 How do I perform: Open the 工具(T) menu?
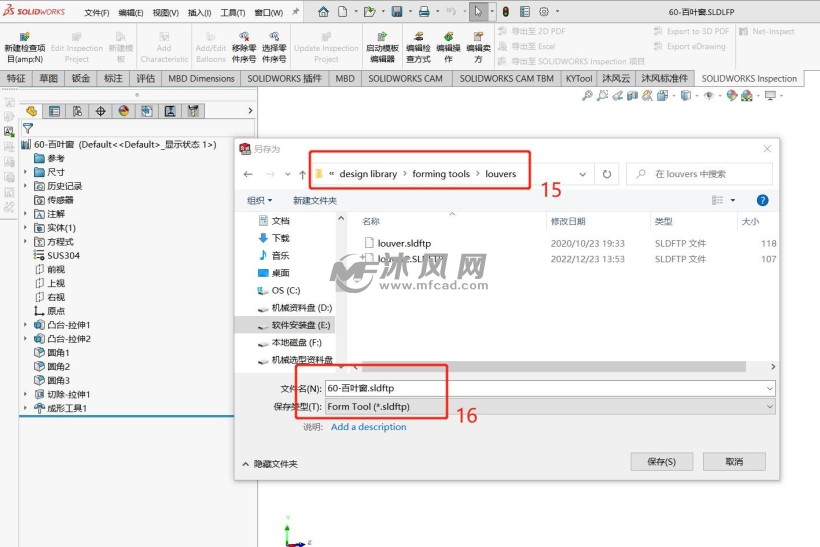[233, 13]
